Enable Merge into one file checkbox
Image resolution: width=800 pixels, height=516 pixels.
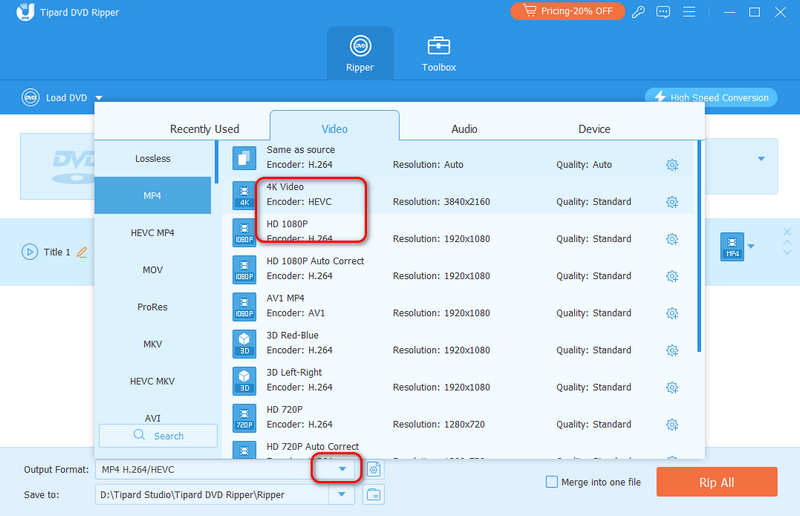click(x=552, y=482)
